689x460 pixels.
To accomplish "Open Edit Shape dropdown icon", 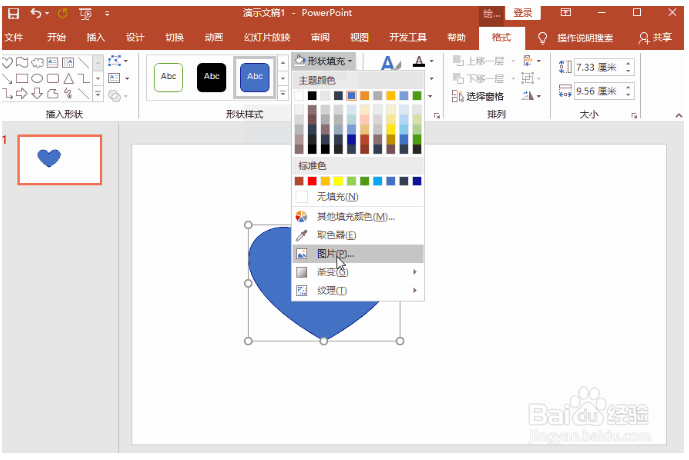I will [x=118, y=61].
